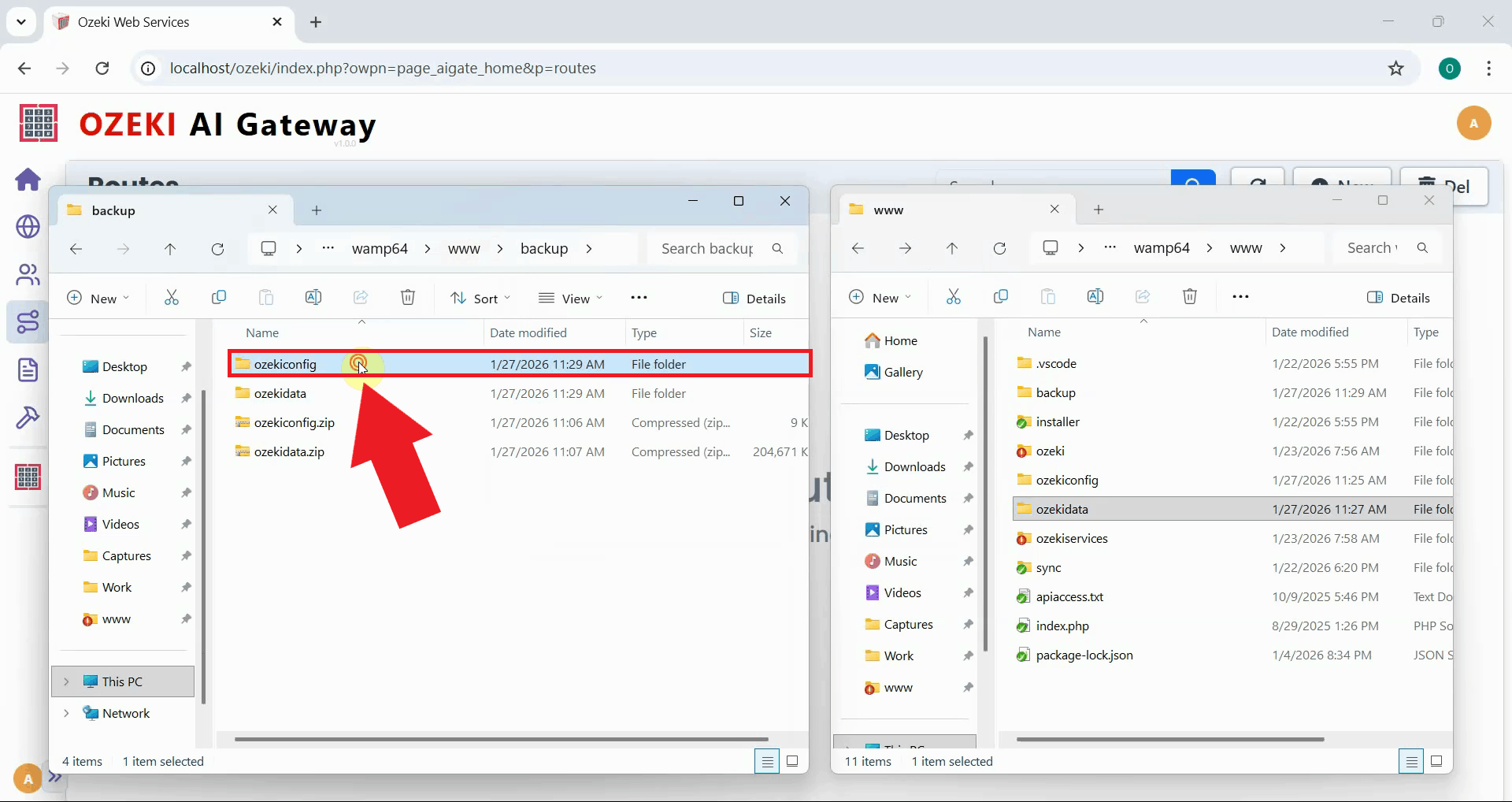1512x802 pixels.
Task: Select the Routes flow icon in Ozeki sidebar
Action: coord(28,321)
